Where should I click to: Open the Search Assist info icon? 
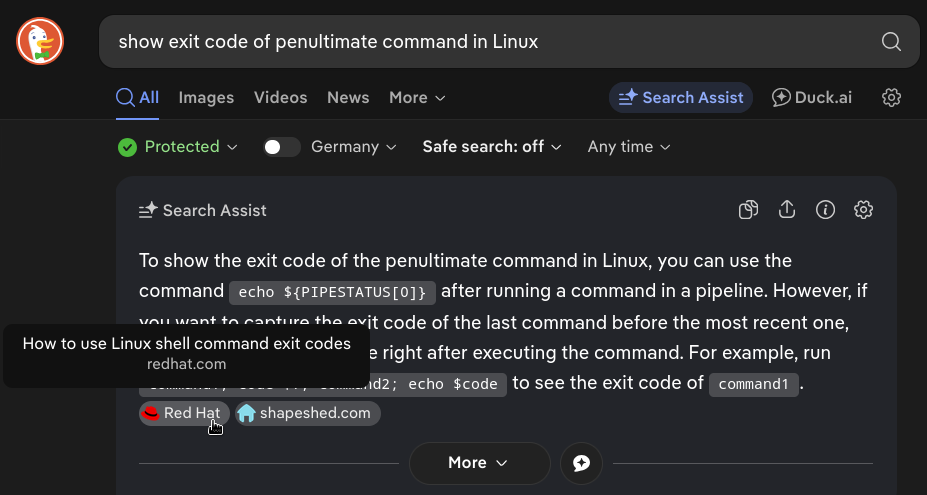point(825,210)
